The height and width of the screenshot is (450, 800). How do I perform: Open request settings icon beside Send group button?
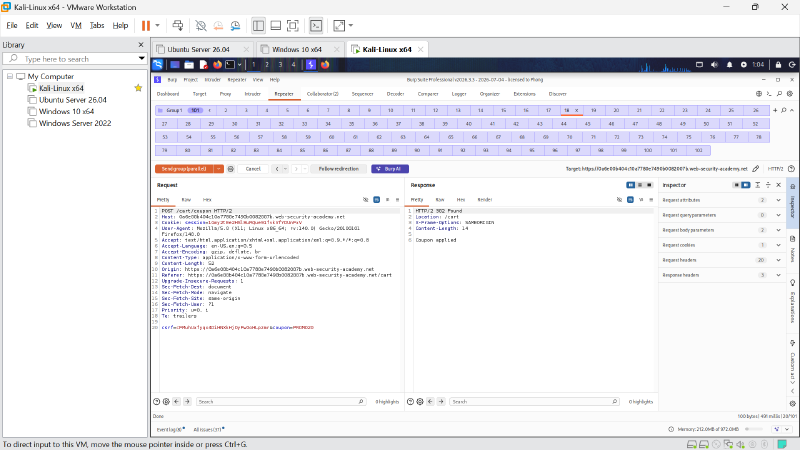tap(231, 169)
